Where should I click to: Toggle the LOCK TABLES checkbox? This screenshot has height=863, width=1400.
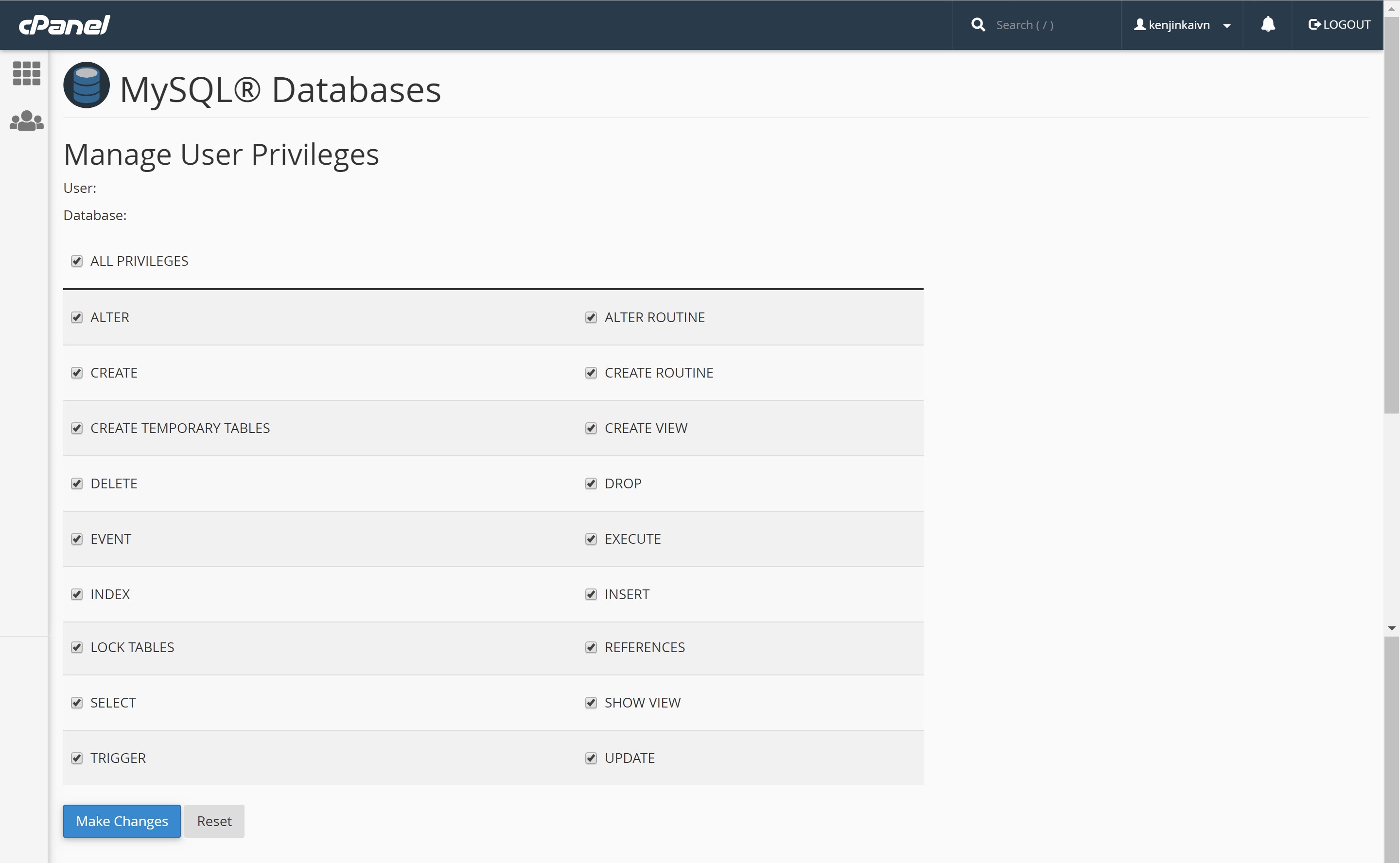[76, 647]
